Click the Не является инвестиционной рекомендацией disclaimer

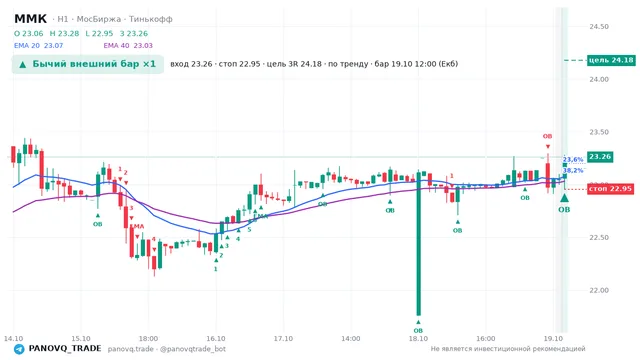(508, 349)
